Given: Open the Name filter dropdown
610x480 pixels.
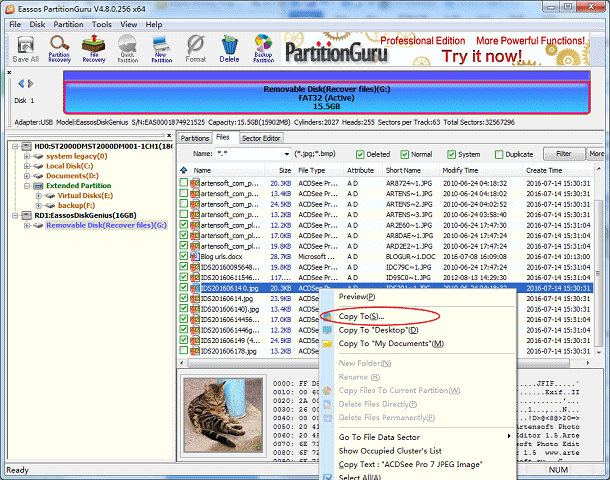Looking at the screenshot, I should click(x=287, y=154).
